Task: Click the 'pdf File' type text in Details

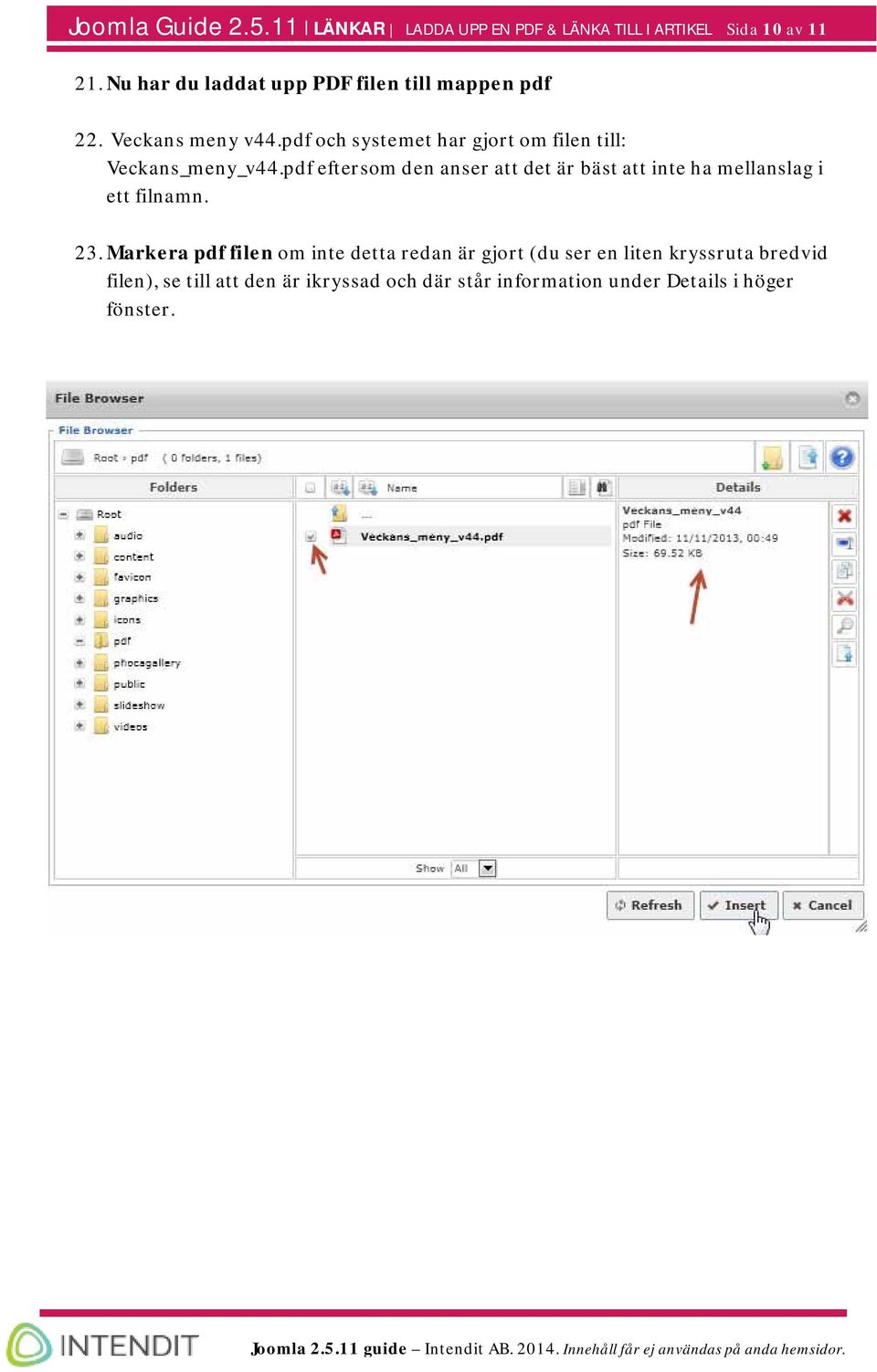Action: tap(641, 524)
